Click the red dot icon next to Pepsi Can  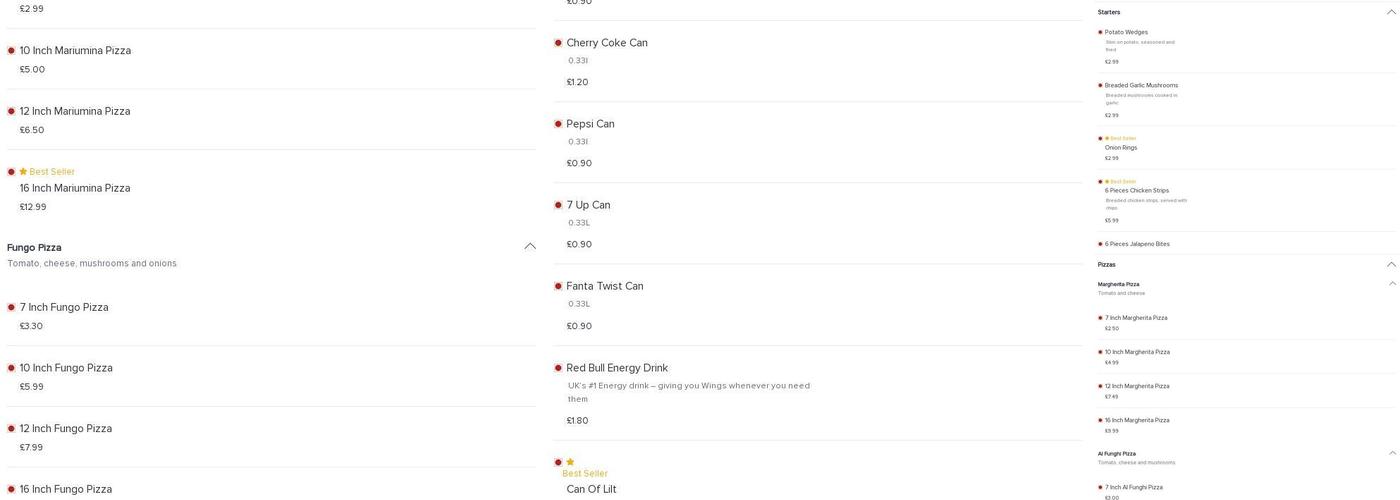[x=558, y=124]
